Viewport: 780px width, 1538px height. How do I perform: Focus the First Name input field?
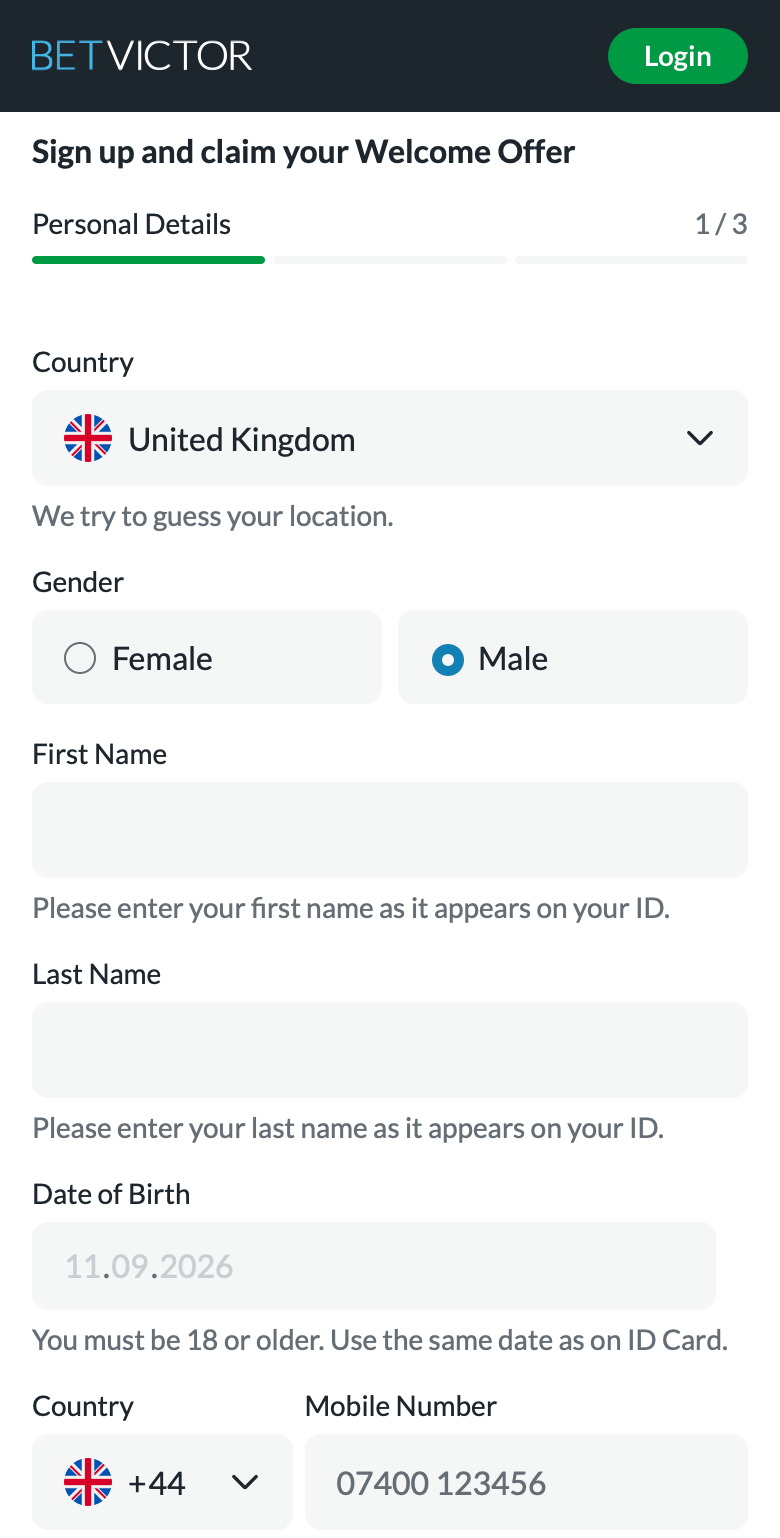pos(390,830)
